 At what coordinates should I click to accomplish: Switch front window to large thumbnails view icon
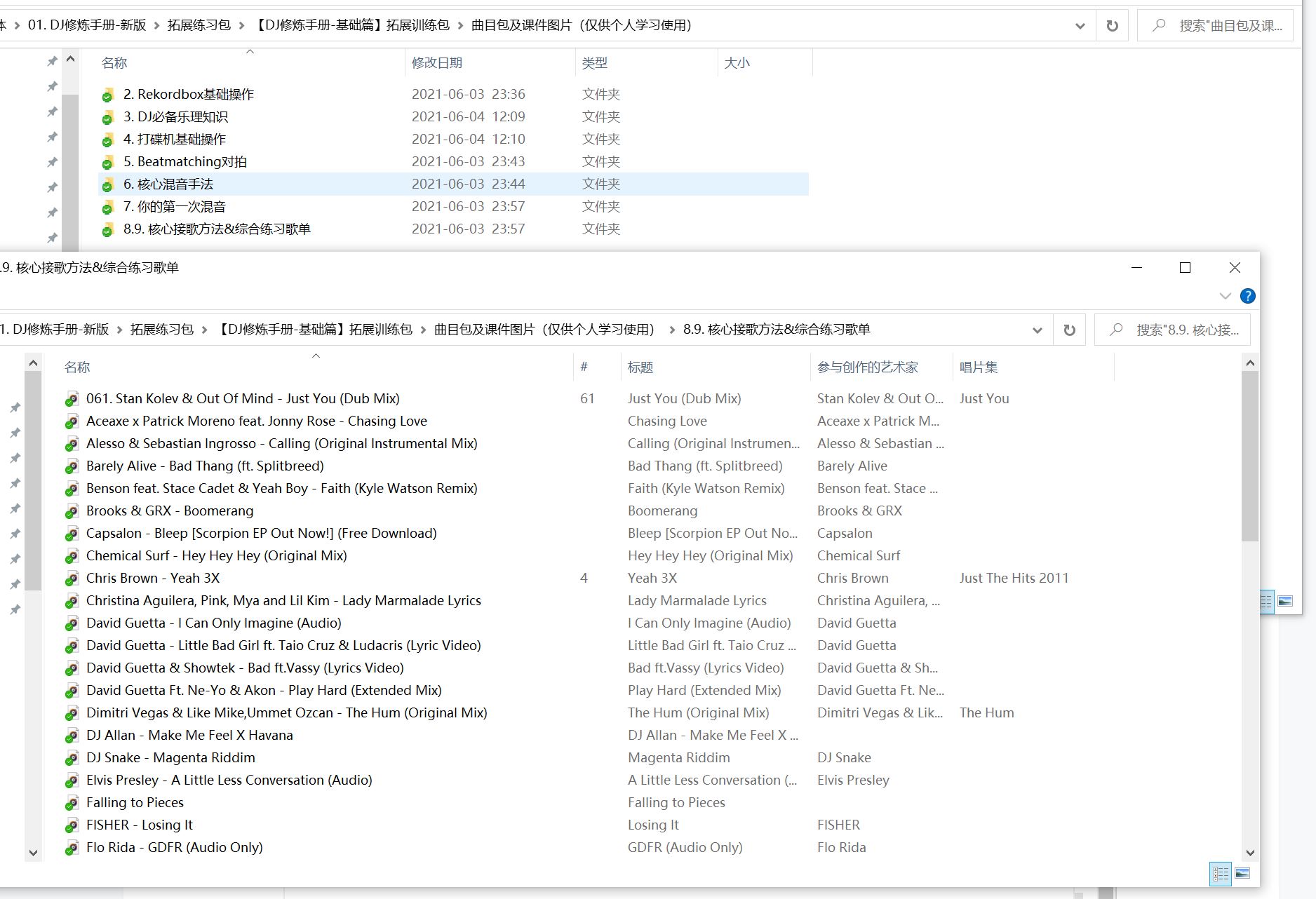[x=1242, y=874]
